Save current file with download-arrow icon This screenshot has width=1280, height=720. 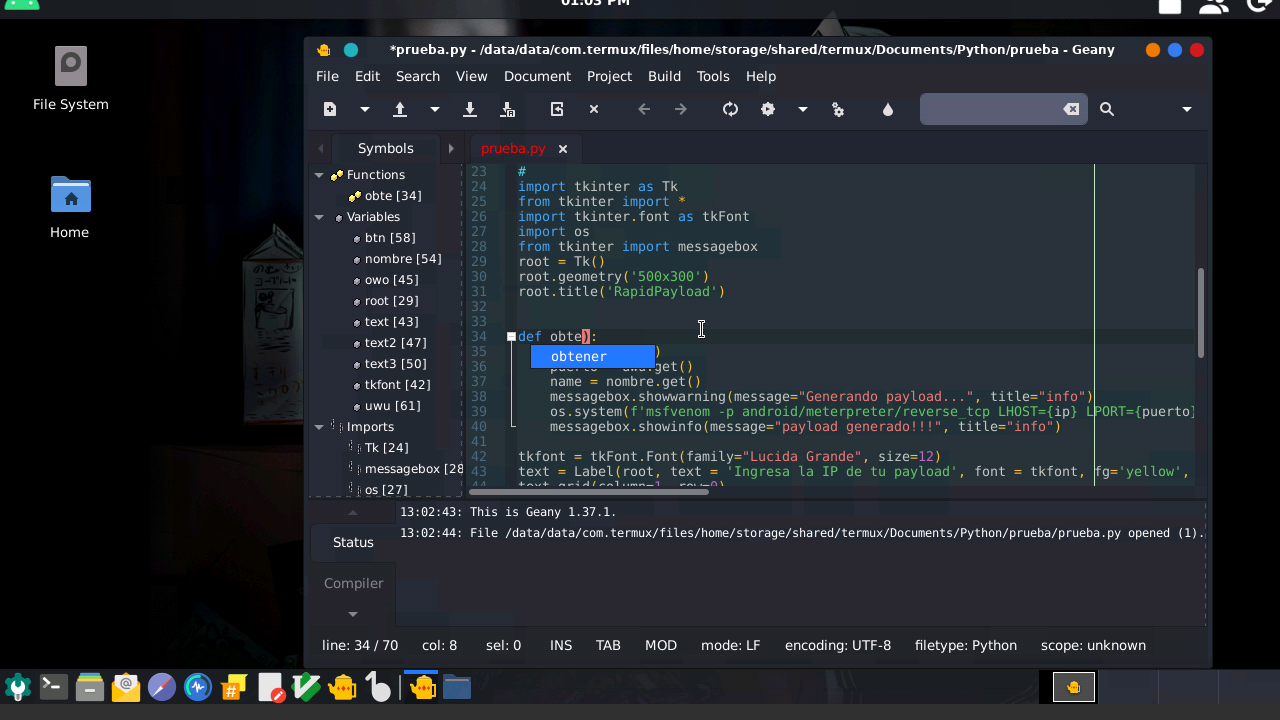pyautogui.click(x=470, y=109)
